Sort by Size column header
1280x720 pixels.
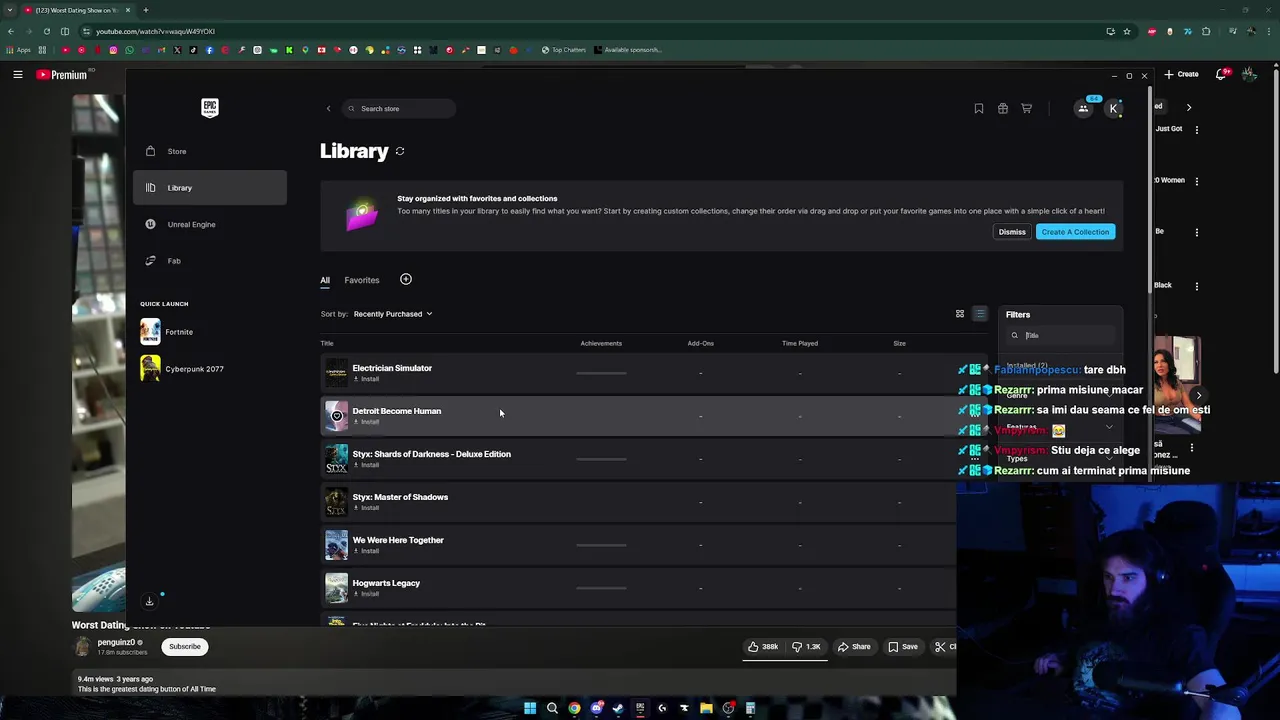pyautogui.click(x=900, y=343)
